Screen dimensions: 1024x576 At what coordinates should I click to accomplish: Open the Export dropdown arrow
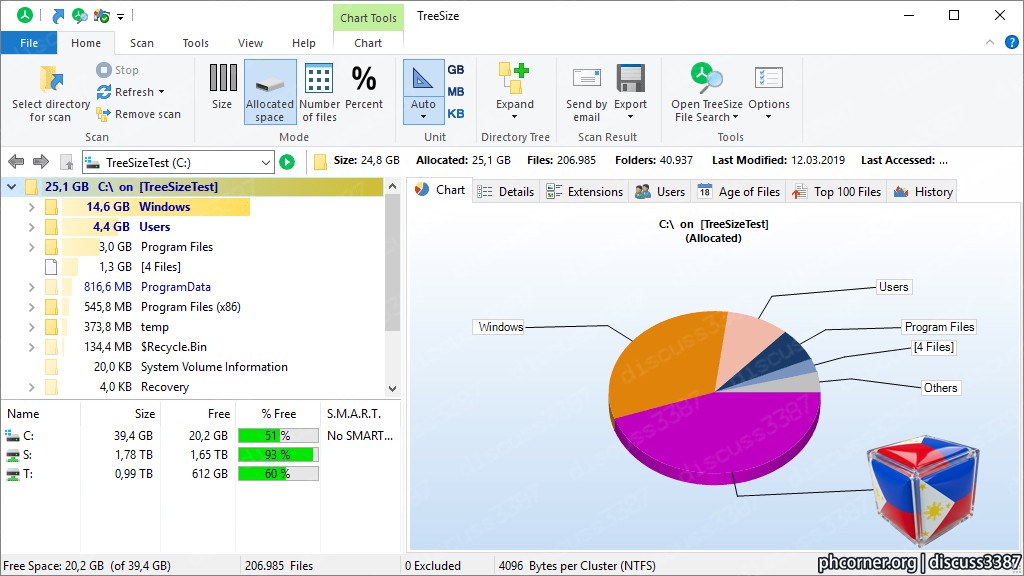pyautogui.click(x=630, y=117)
